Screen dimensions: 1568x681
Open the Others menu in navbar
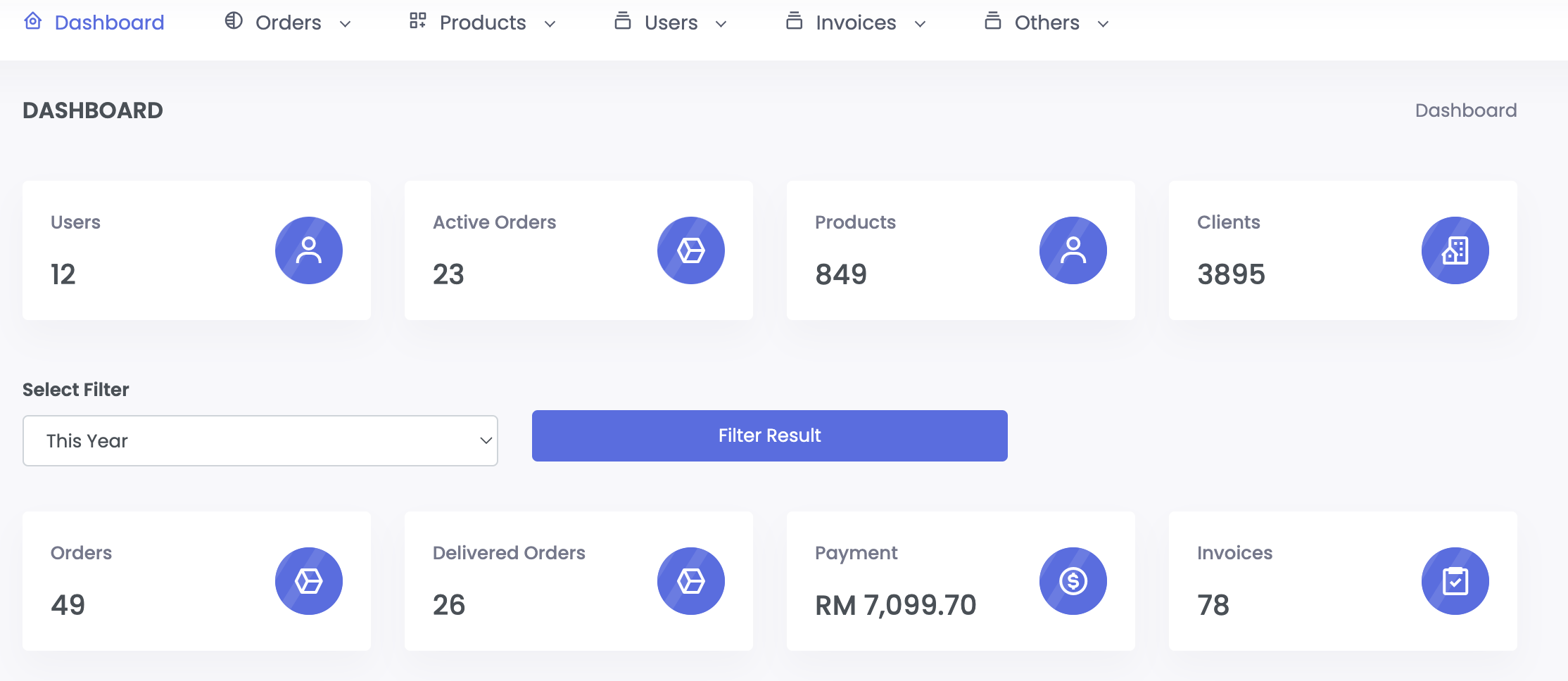tap(1047, 23)
